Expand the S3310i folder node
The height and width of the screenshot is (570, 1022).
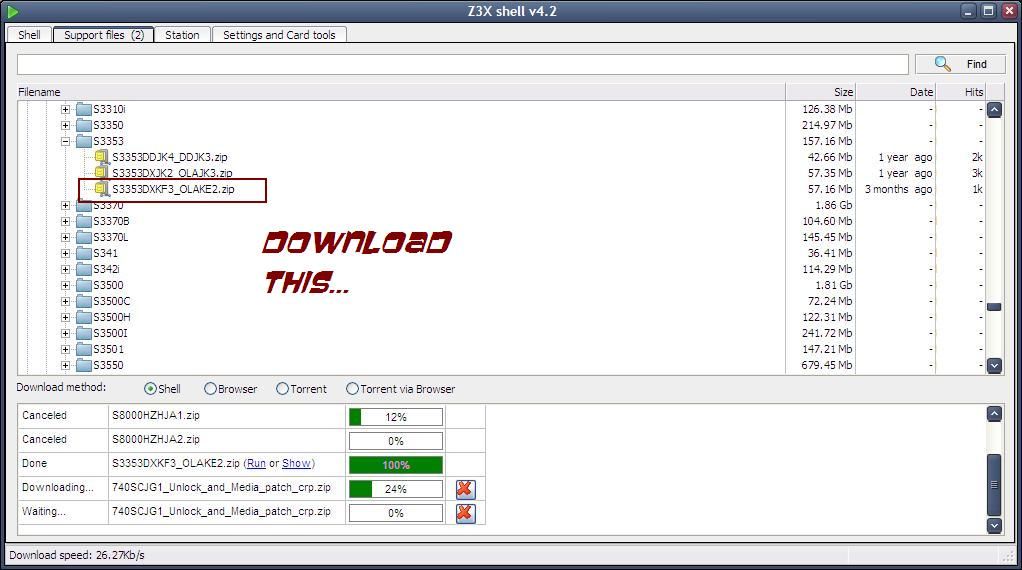coord(66,109)
